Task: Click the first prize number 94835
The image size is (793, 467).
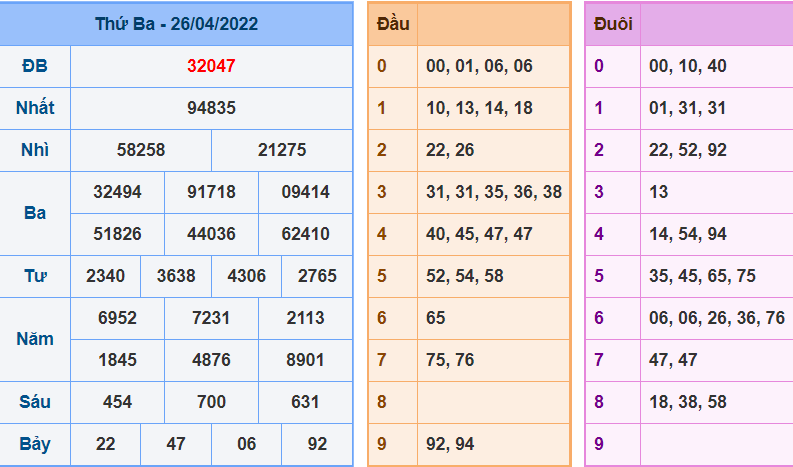Action: point(211,108)
